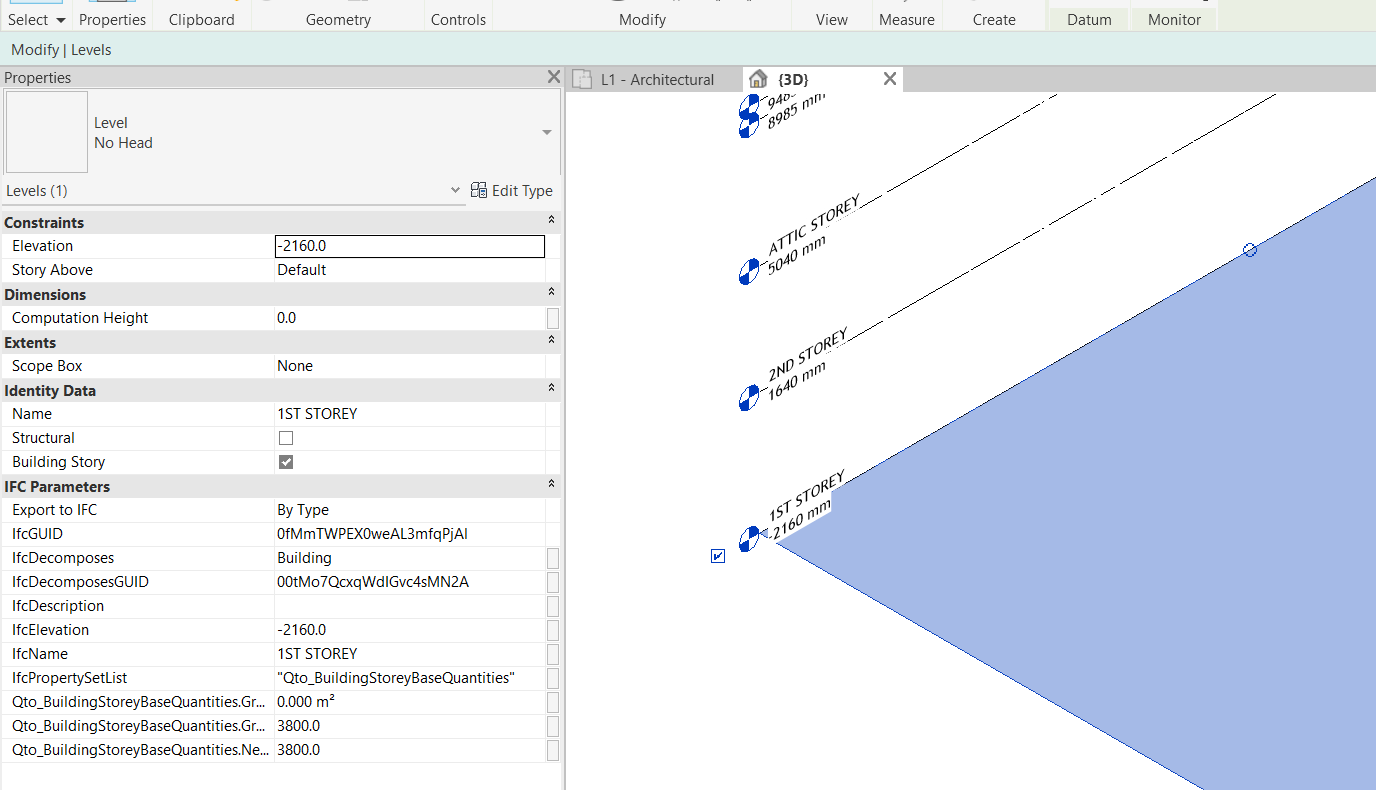
Task: Click the circular drag handle on the level plane edge
Action: point(1249,250)
